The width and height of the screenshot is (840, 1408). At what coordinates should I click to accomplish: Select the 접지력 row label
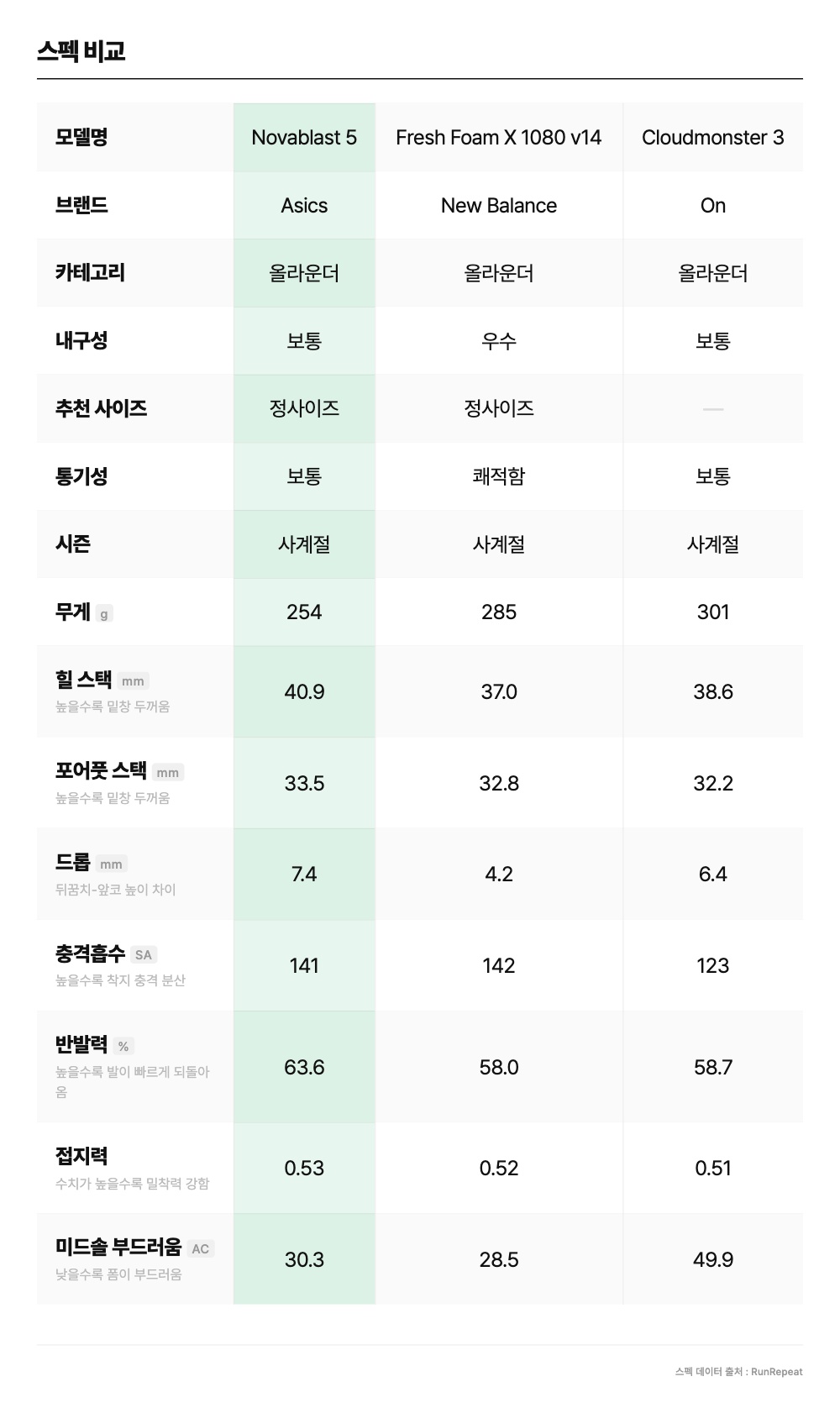[x=81, y=1157]
